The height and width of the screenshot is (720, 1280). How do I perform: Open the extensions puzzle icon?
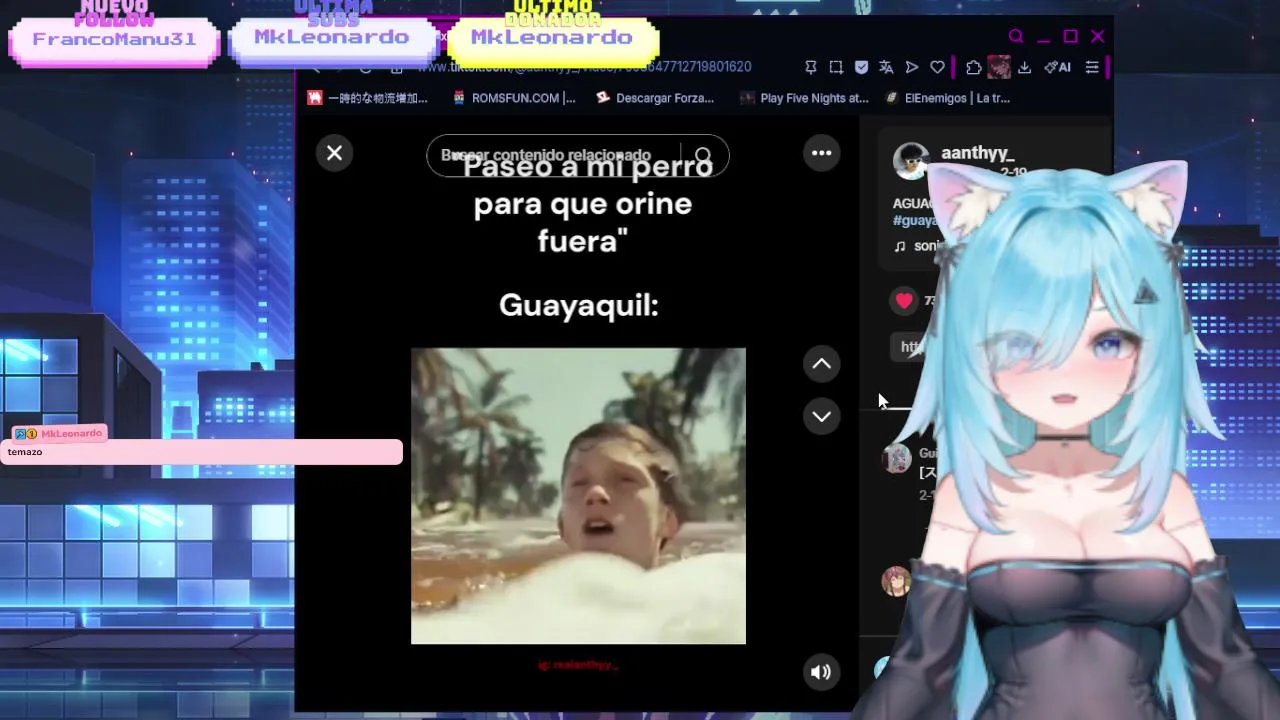[974, 67]
